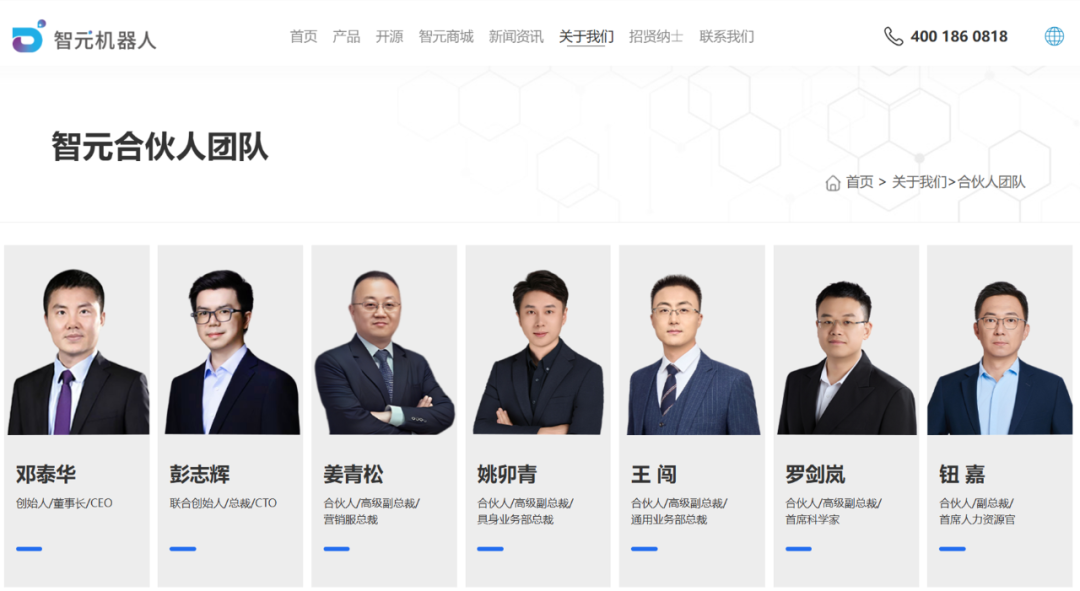Screen dimensions: 1080x591
Task: Go to 智元商城 in navigation bar
Action: pos(446,37)
